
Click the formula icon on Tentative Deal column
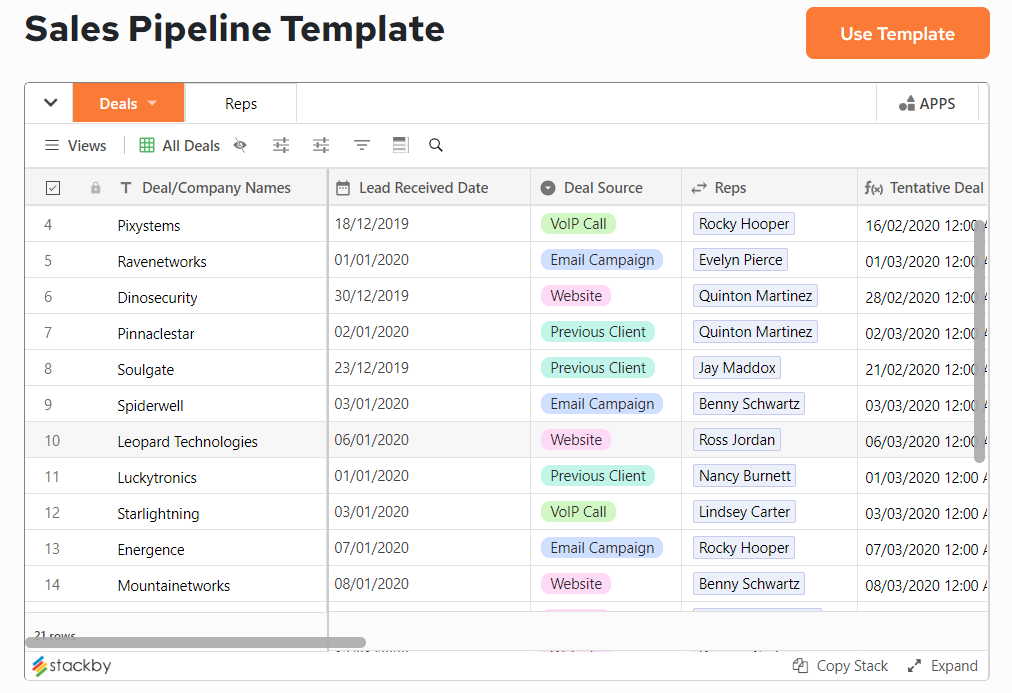point(873,187)
